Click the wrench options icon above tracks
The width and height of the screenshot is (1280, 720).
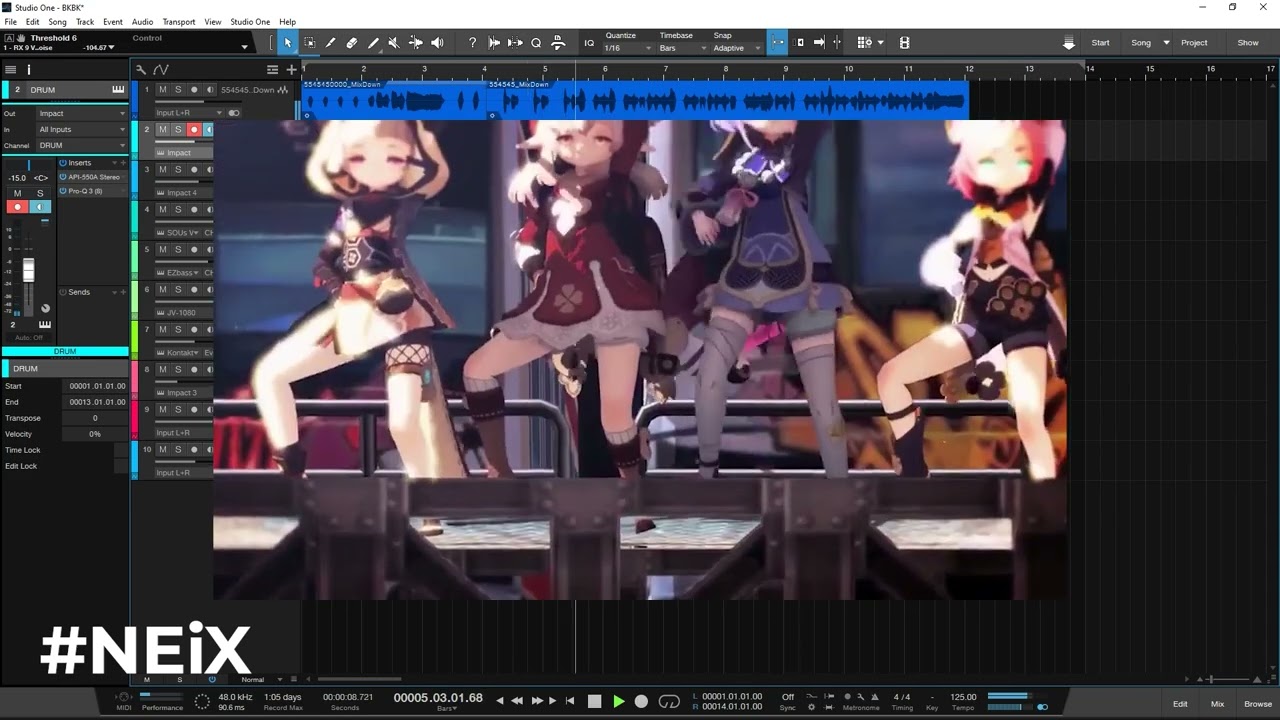[x=141, y=69]
